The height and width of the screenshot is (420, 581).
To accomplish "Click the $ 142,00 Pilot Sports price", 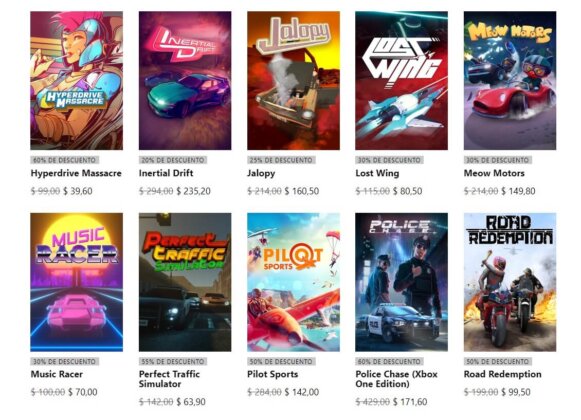I will [302, 392].
